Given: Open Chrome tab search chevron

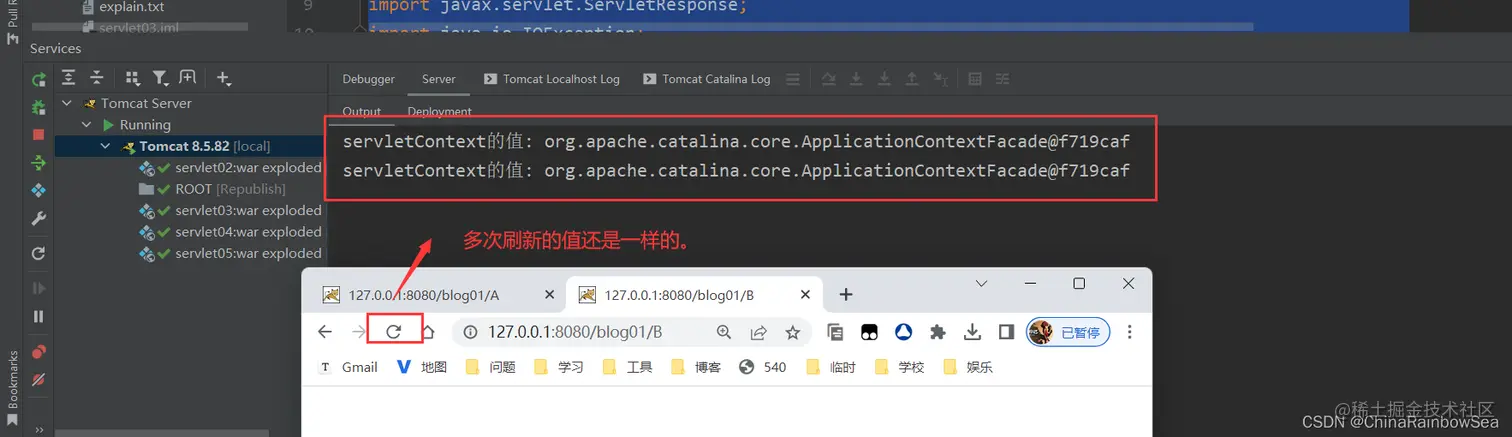Looking at the screenshot, I should [x=982, y=284].
